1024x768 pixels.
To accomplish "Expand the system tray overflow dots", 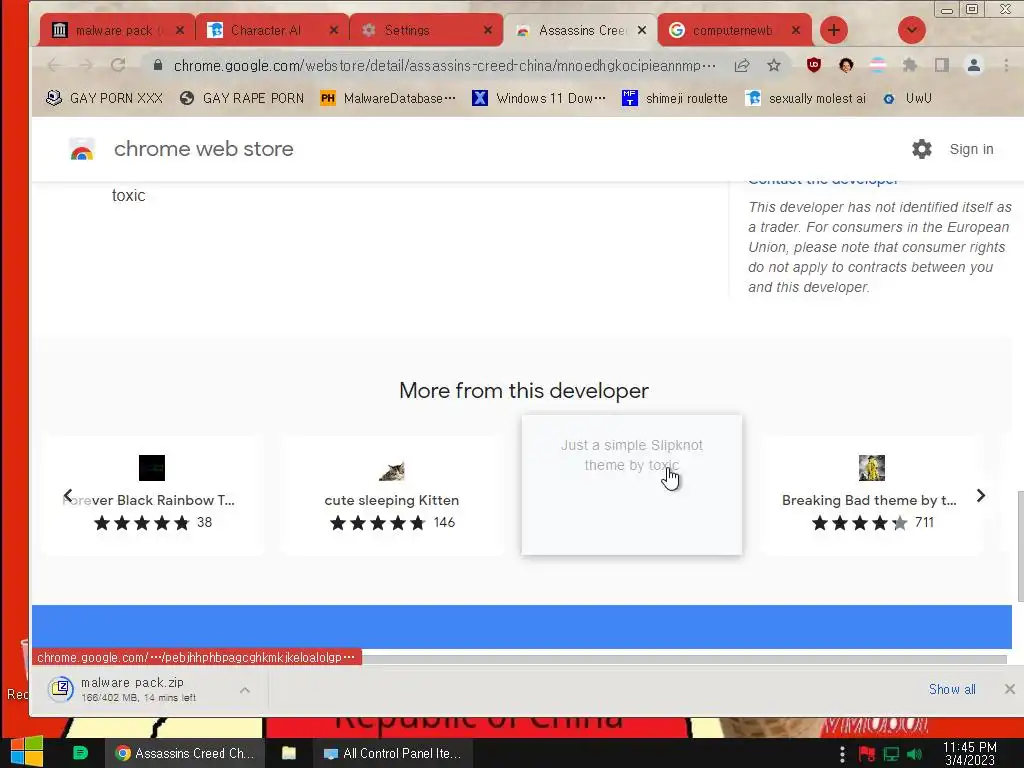I will pos(842,754).
